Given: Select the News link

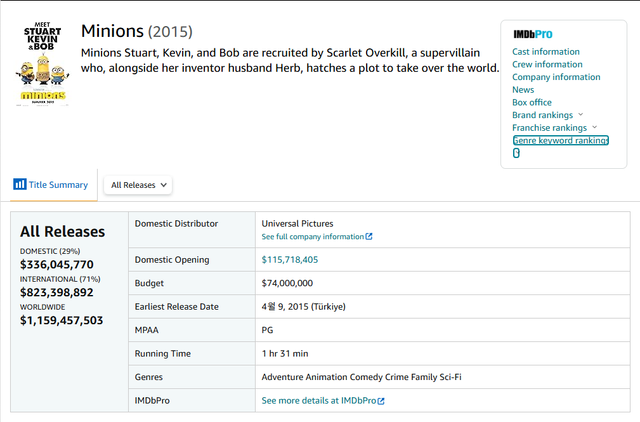Looking at the screenshot, I should pos(522,90).
